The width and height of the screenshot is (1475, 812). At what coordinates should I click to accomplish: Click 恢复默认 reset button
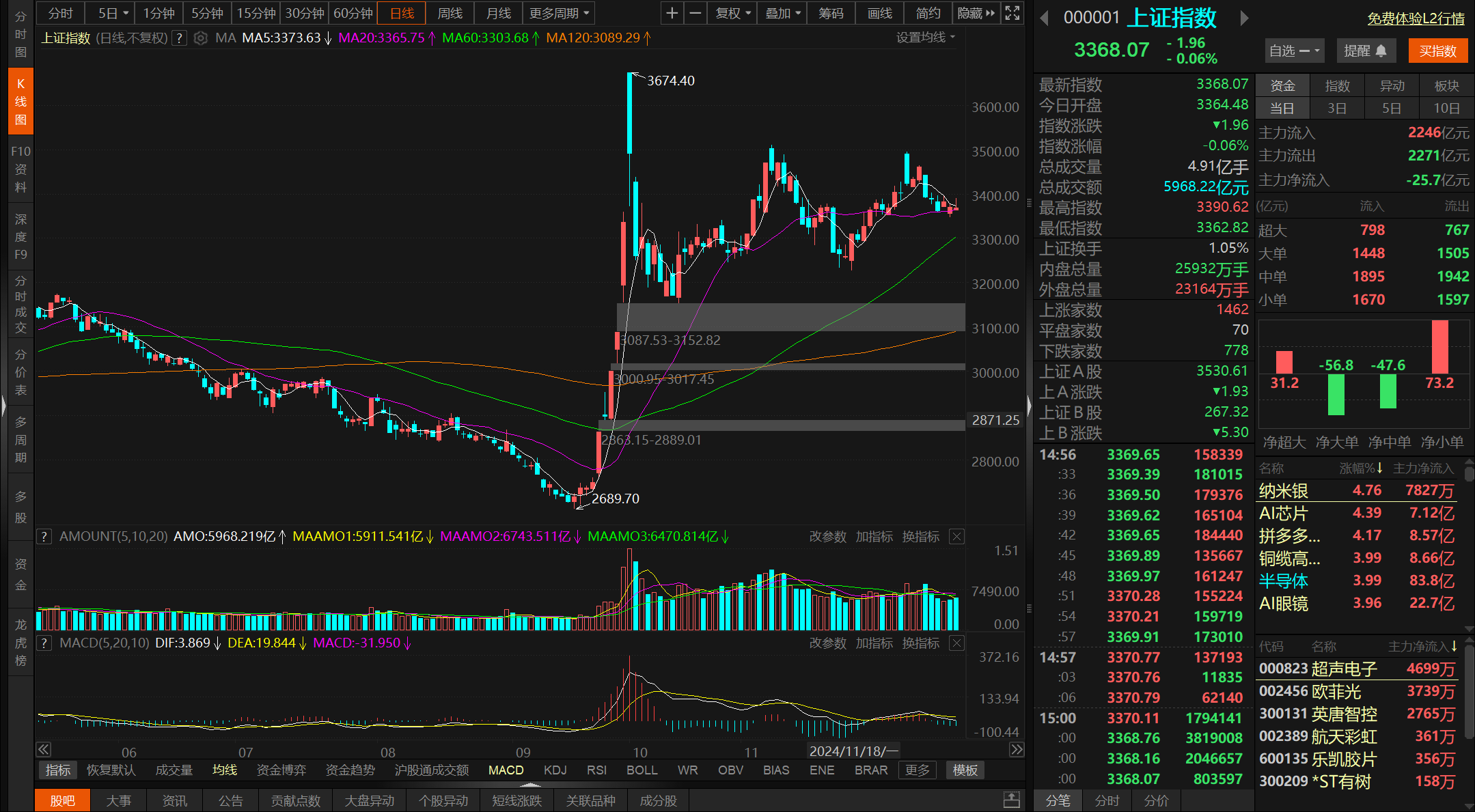[x=111, y=770]
